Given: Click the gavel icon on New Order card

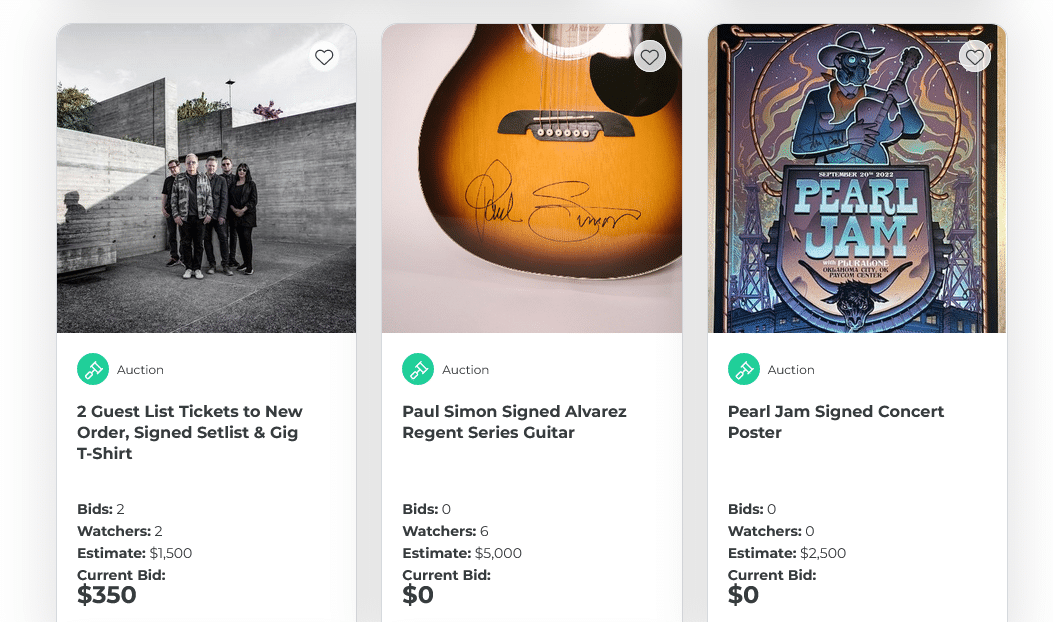Looking at the screenshot, I should point(93,369).
